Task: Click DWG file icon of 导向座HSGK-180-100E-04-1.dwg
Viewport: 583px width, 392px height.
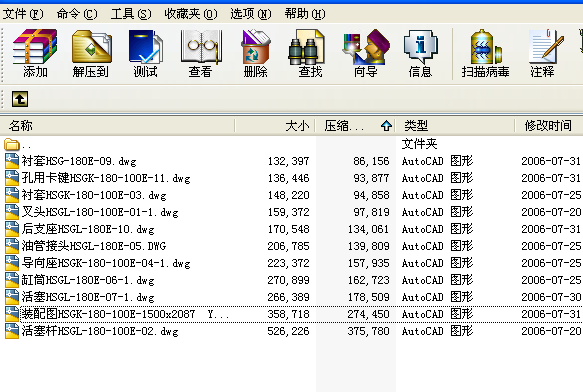Action: coord(12,263)
